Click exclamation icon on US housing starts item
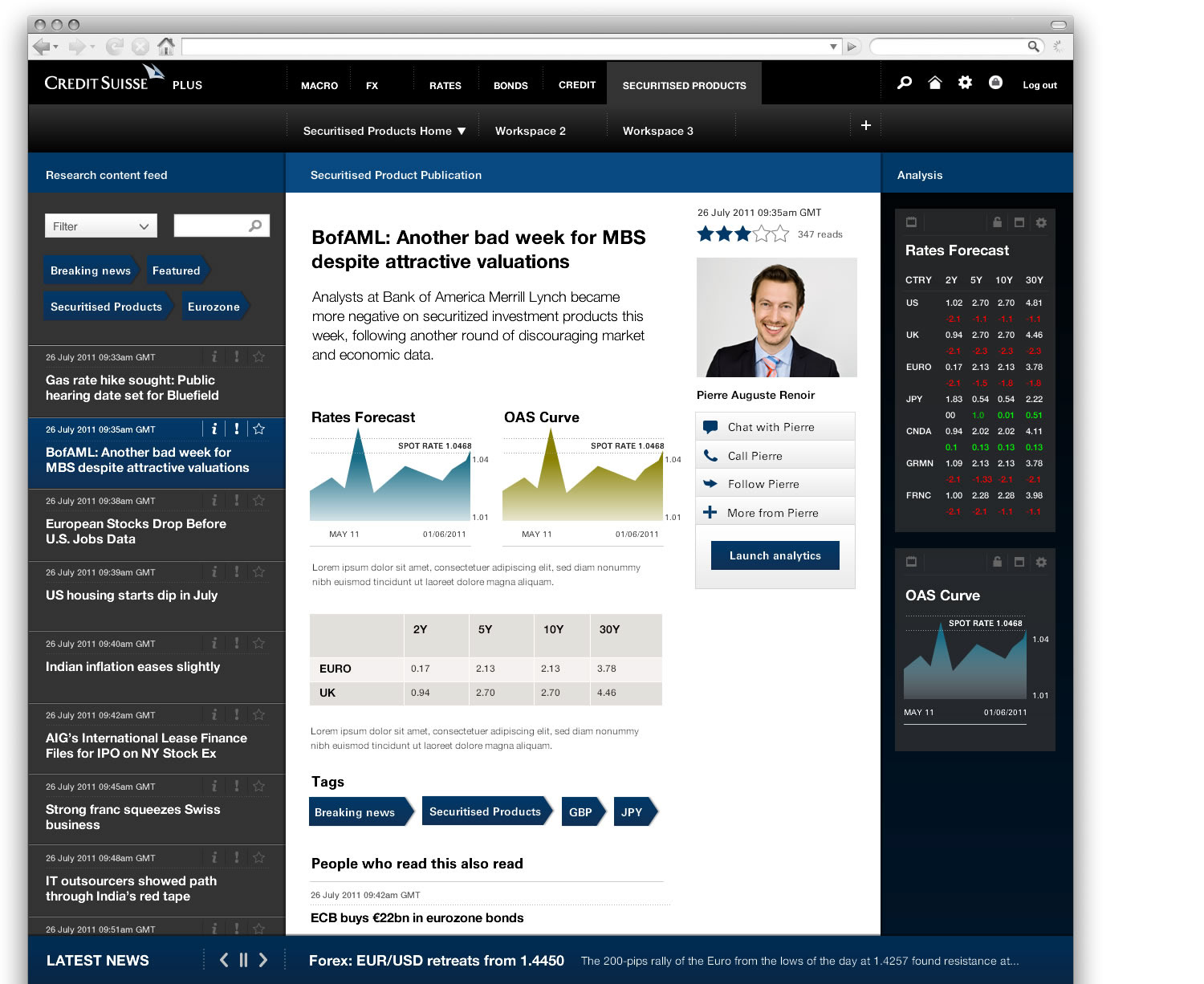Viewport: 1204px width, 984px height. point(237,571)
